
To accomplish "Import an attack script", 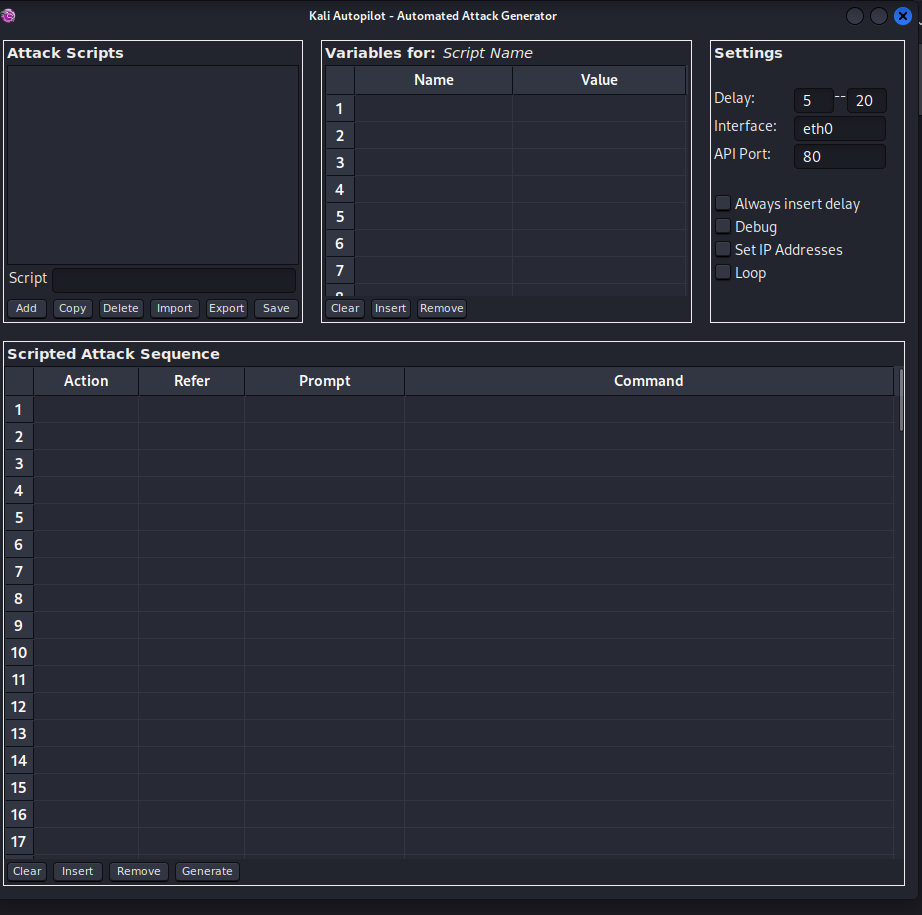I will [x=175, y=308].
